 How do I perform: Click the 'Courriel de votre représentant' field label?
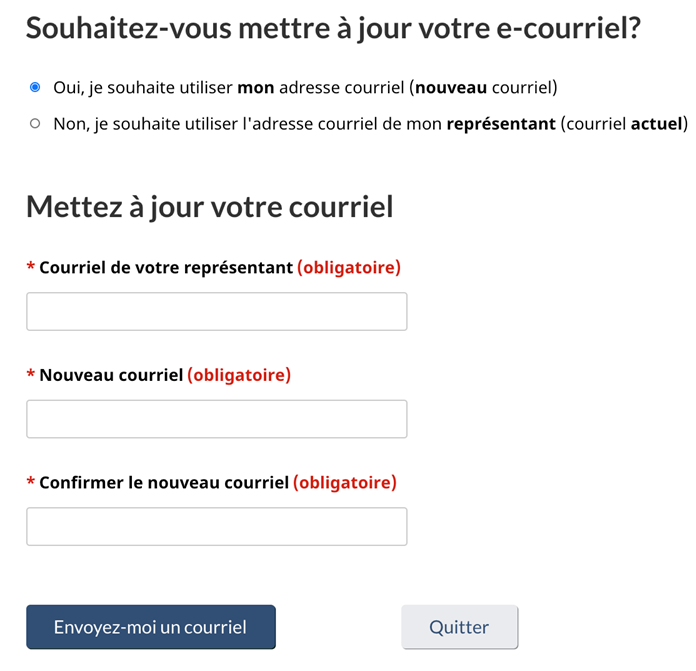coord(166,268)
